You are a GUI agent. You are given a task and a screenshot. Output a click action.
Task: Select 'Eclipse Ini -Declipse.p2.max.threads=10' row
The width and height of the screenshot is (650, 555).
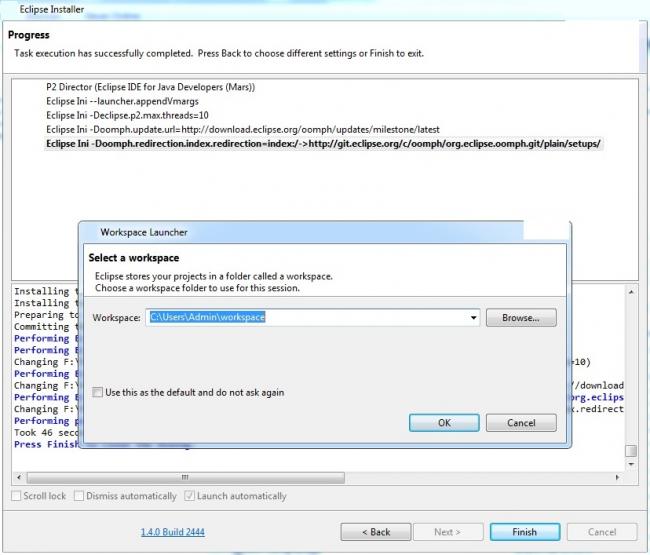coord(127,115)
